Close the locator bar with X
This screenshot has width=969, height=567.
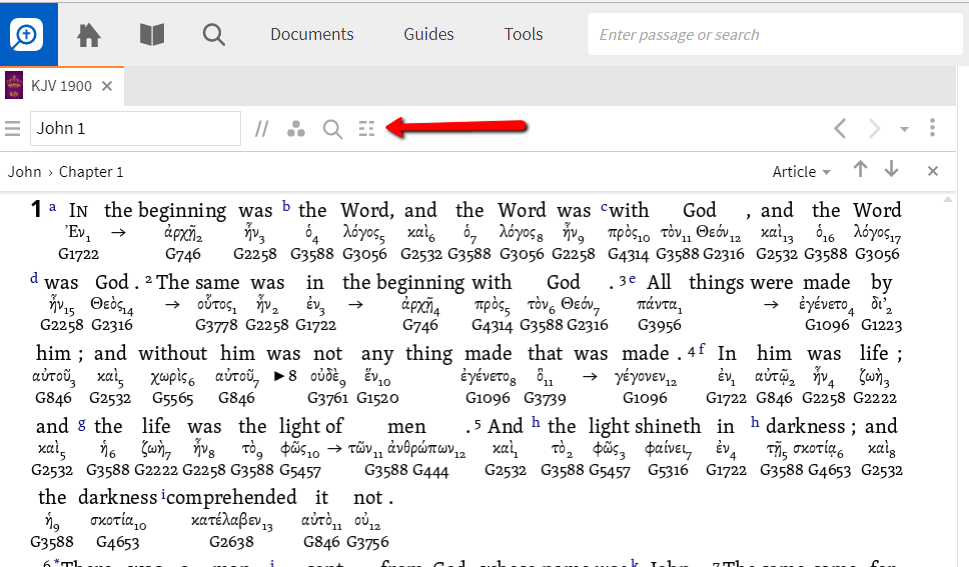933,171
